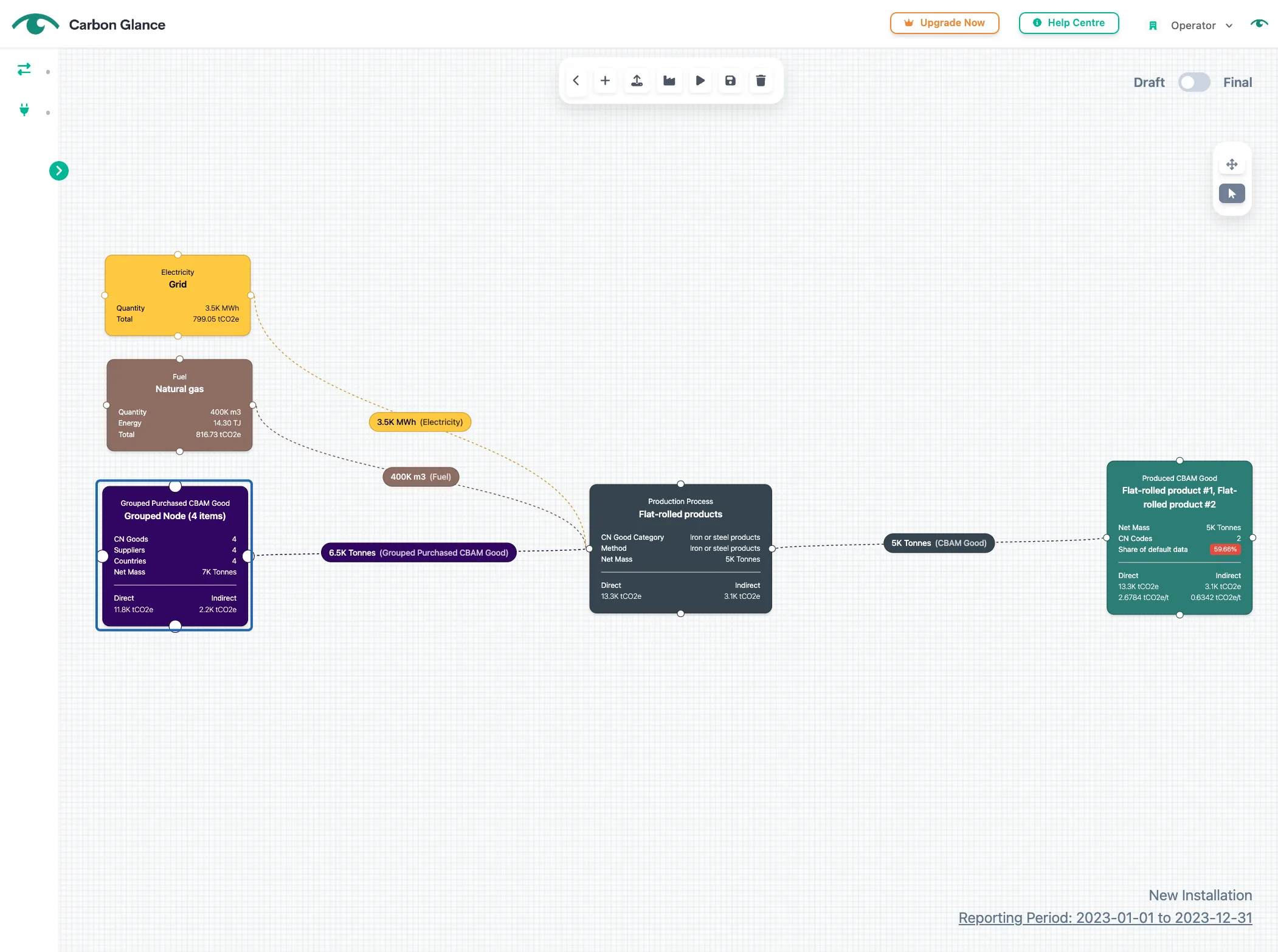Image resolution: width=1278 pixels, height=952 pixels.
Task: Click the 3.5K MWh (Electricity) edge label
Action: [x=420, y=422]
